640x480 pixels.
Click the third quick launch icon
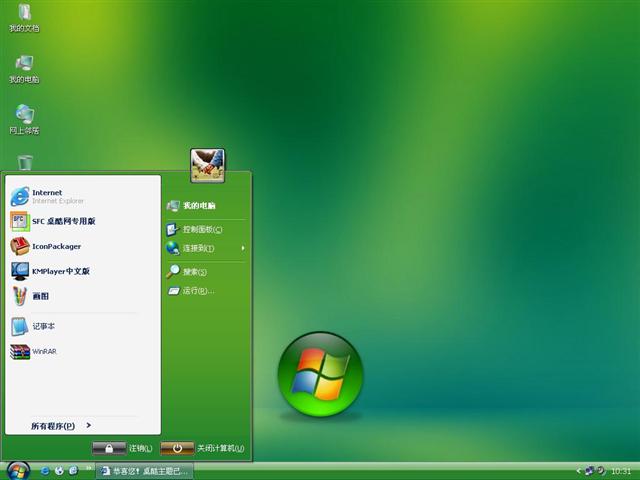point(73,471)
